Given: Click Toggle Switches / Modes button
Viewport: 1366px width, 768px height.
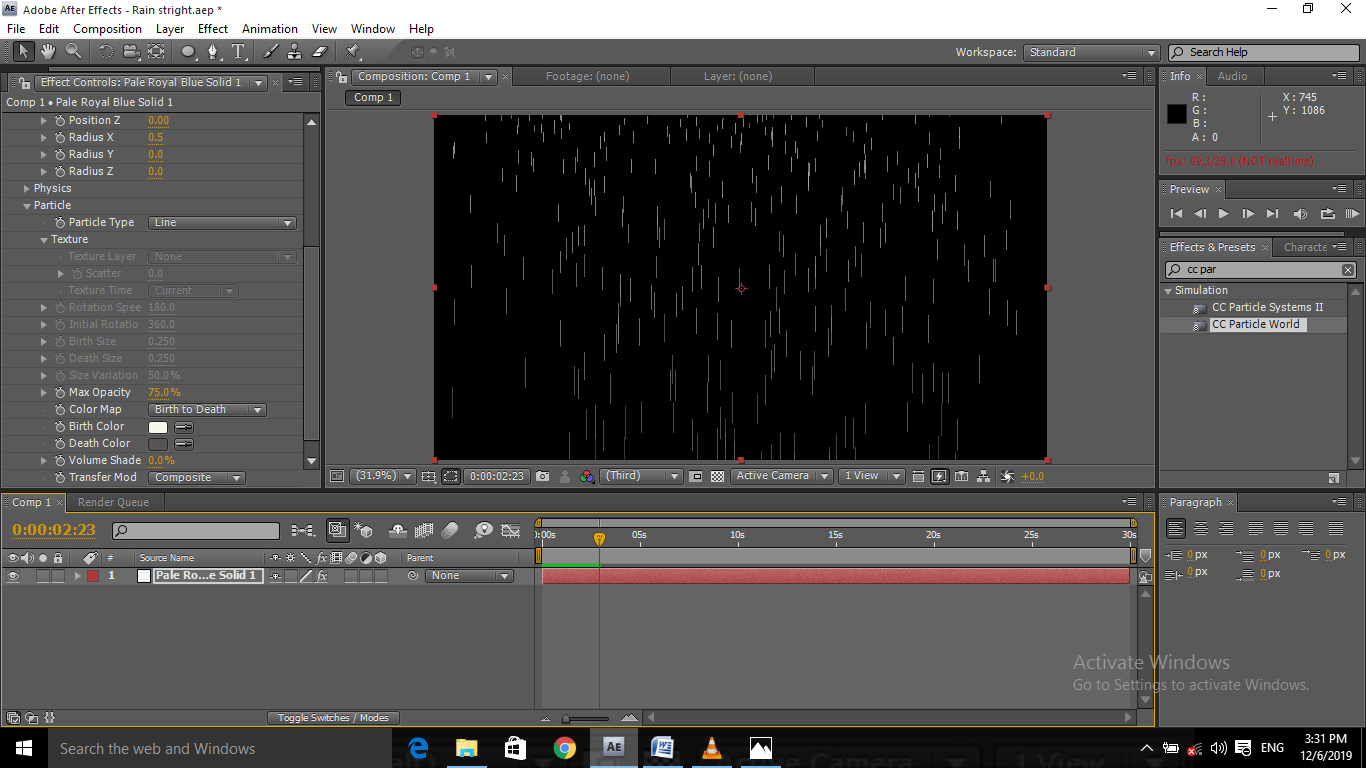Looking at the screenshot, I should pyautogui.click(x=333, y=718).
